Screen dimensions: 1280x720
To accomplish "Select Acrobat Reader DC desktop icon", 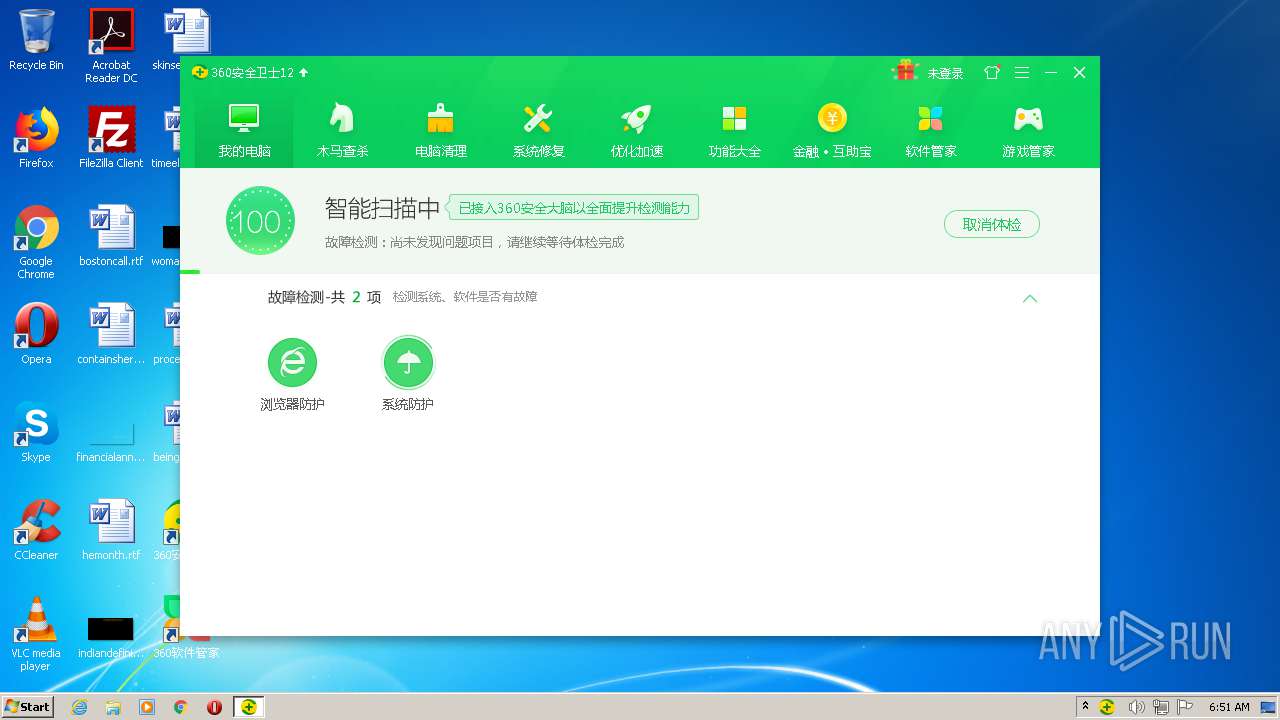I will (x=111, y=45).
